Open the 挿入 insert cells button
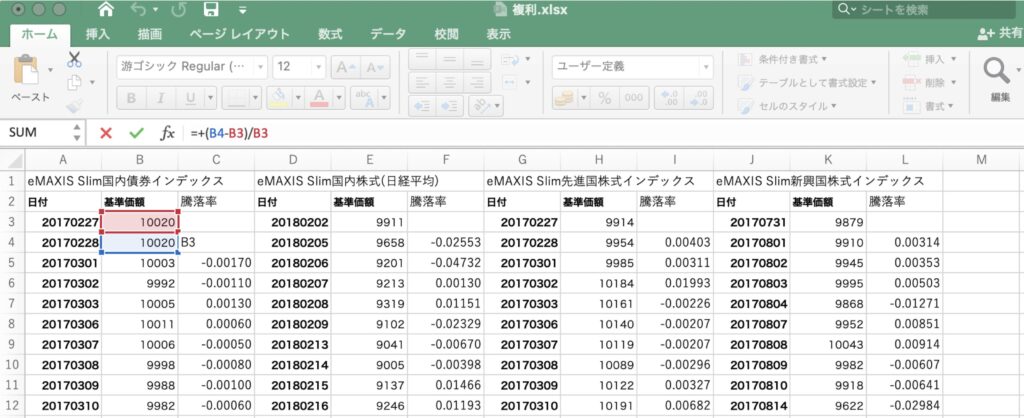Viewport: 1024px width, 418px height. point(929,59)
